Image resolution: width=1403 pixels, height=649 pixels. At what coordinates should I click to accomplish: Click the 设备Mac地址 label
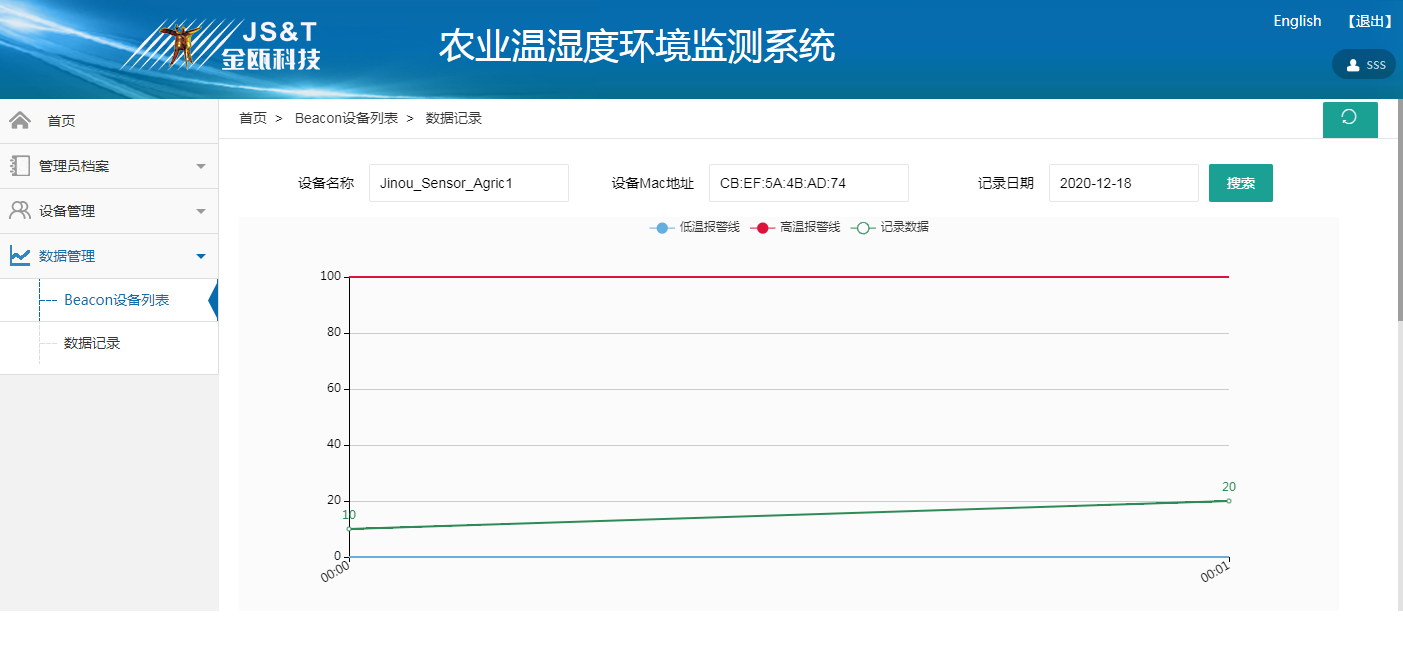click(x=653, y=183)
